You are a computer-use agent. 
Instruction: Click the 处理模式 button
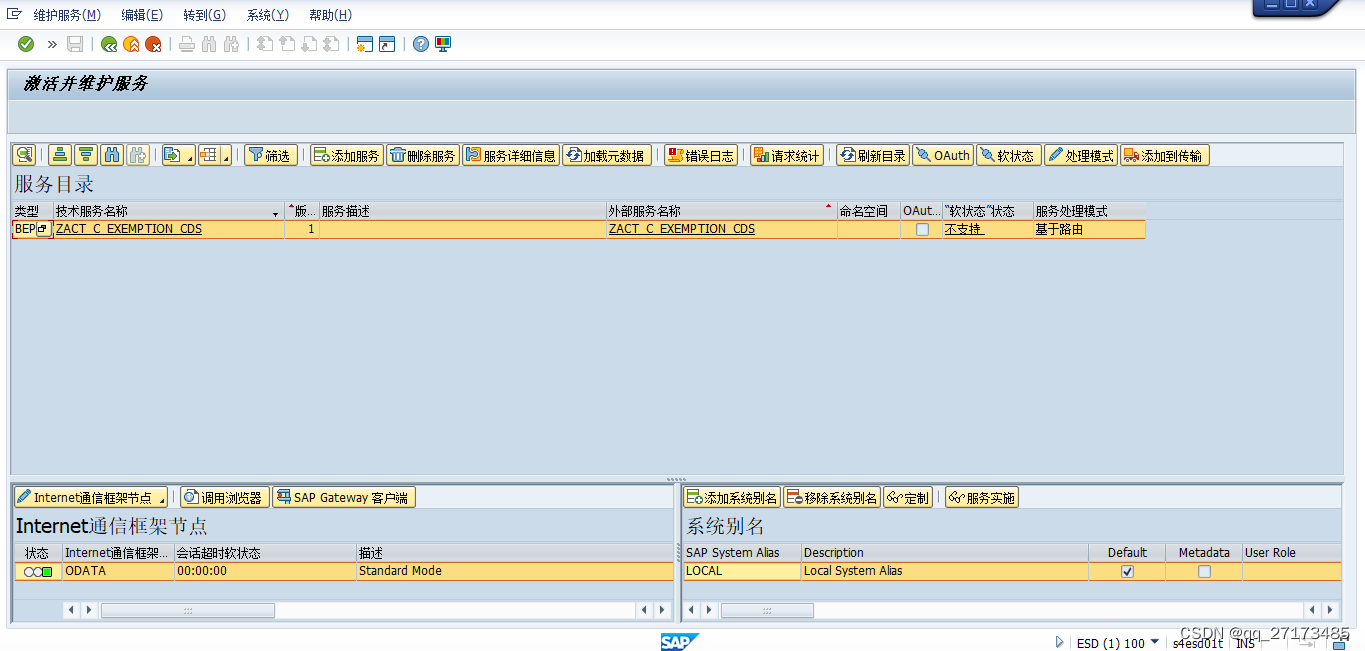pyautogui.click(x=1081, y=155)
